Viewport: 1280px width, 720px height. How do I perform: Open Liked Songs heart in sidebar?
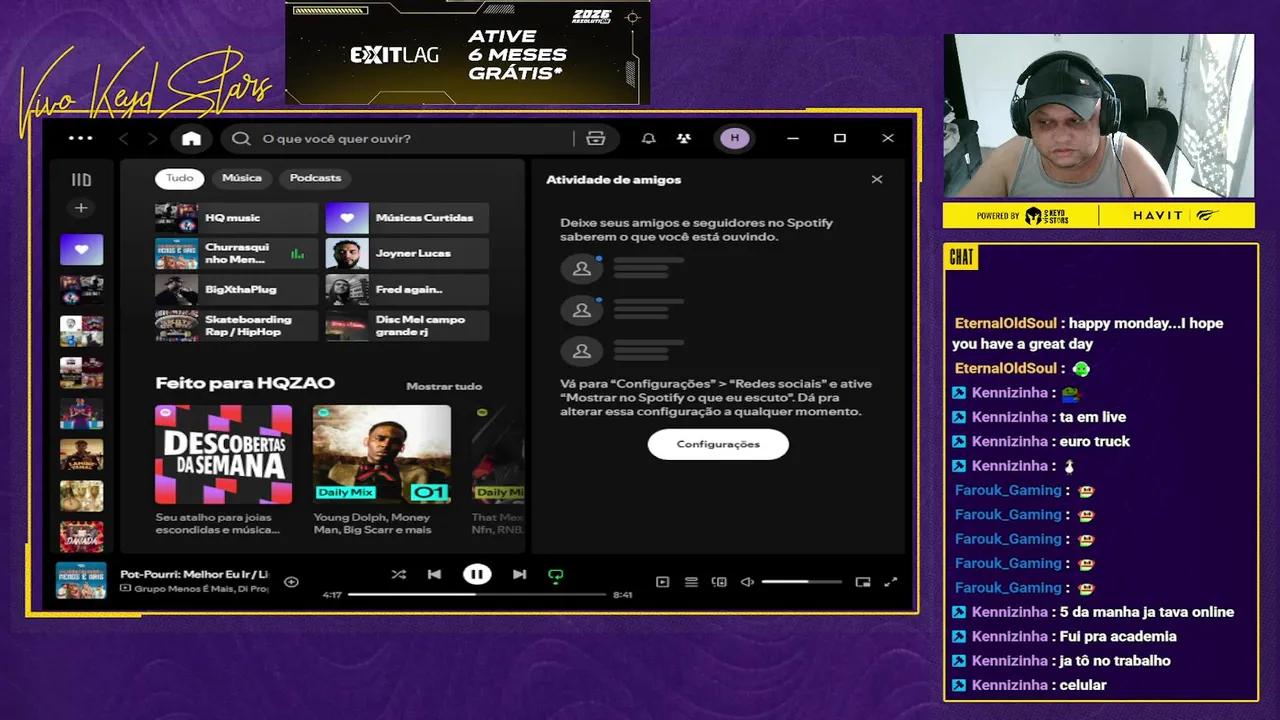81,249
